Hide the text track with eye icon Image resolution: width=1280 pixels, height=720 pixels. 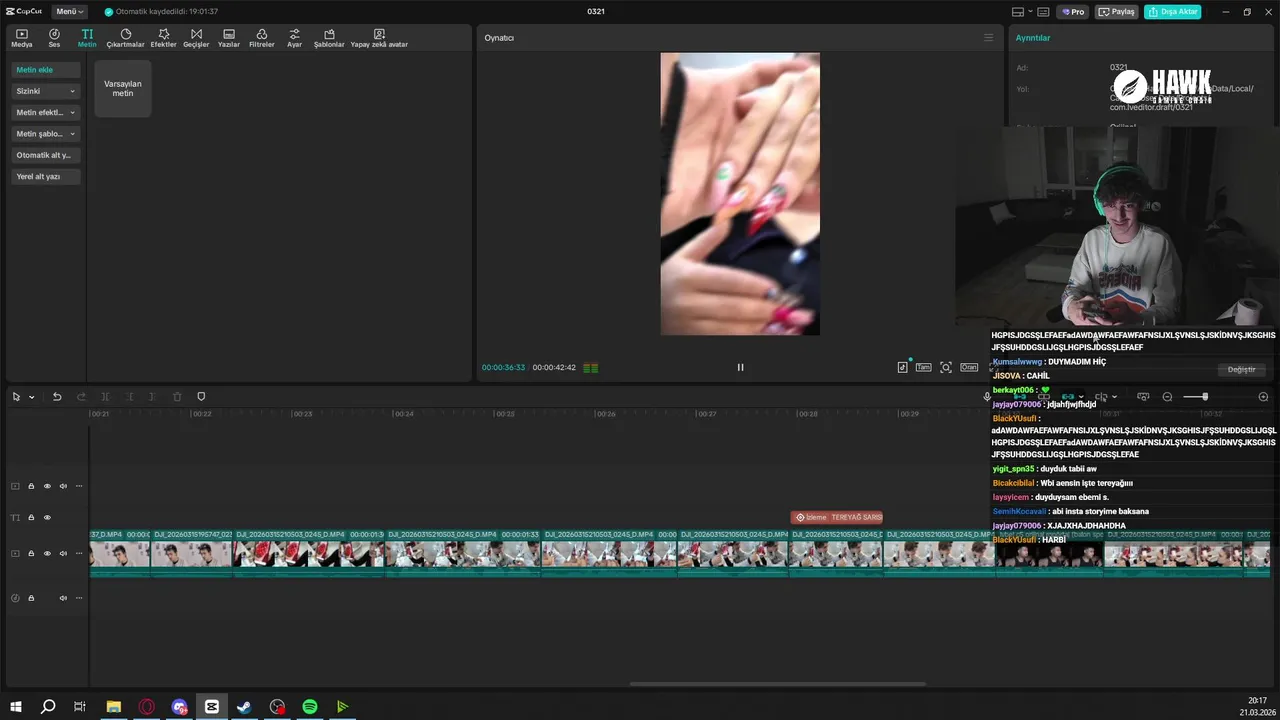click(47, 517)
